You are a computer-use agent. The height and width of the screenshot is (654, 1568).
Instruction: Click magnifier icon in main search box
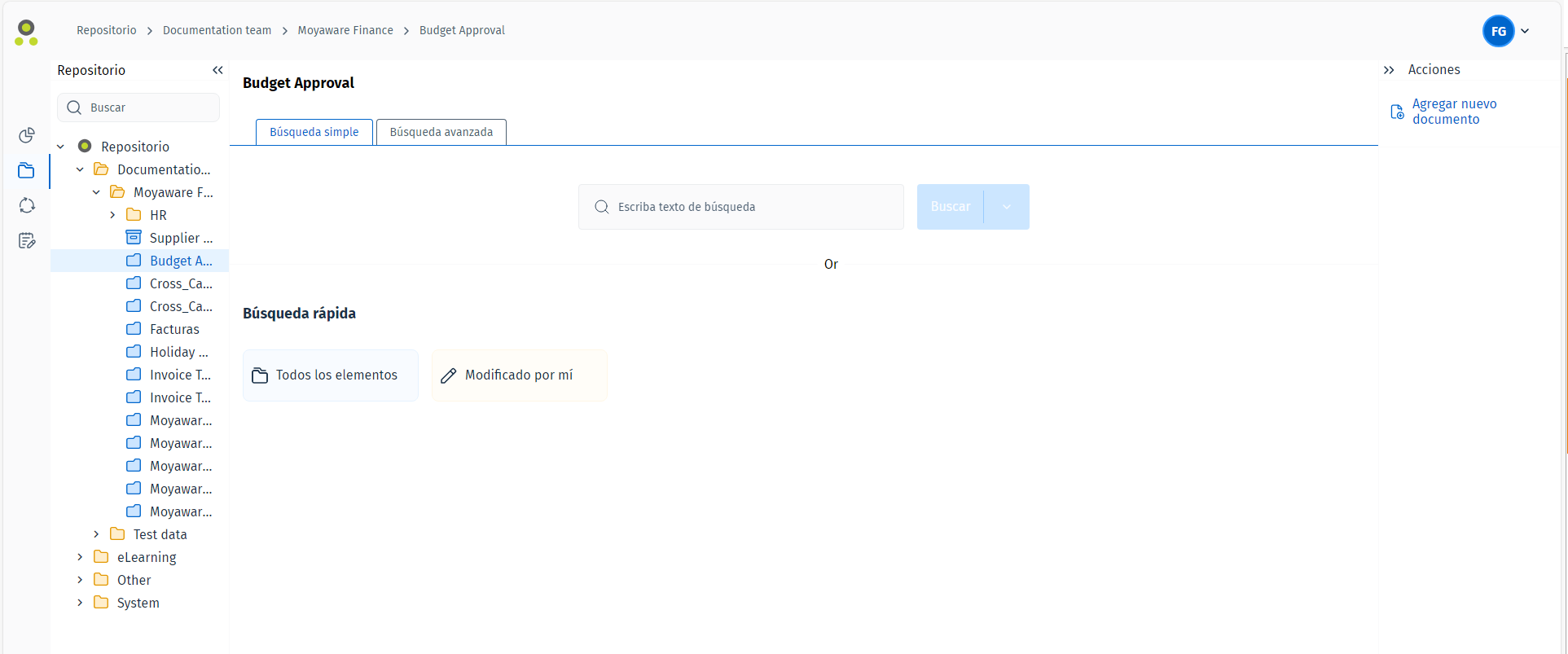point(602,207)
